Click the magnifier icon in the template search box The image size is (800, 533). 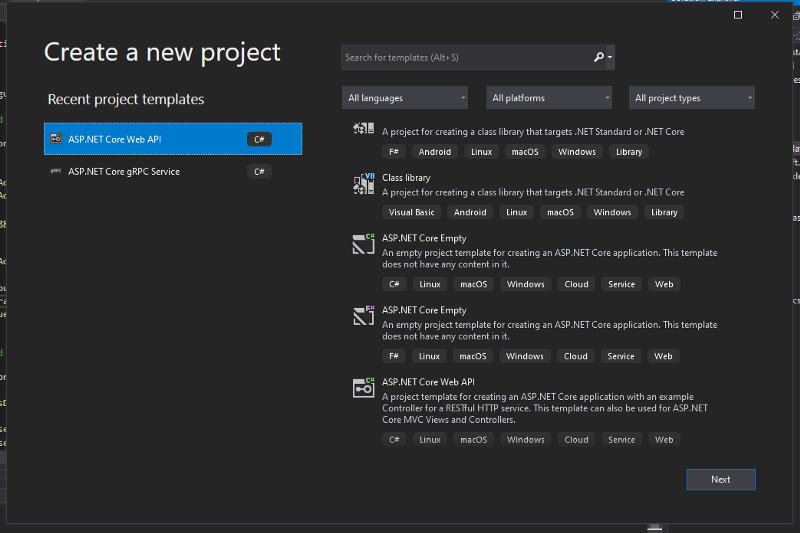598,58
